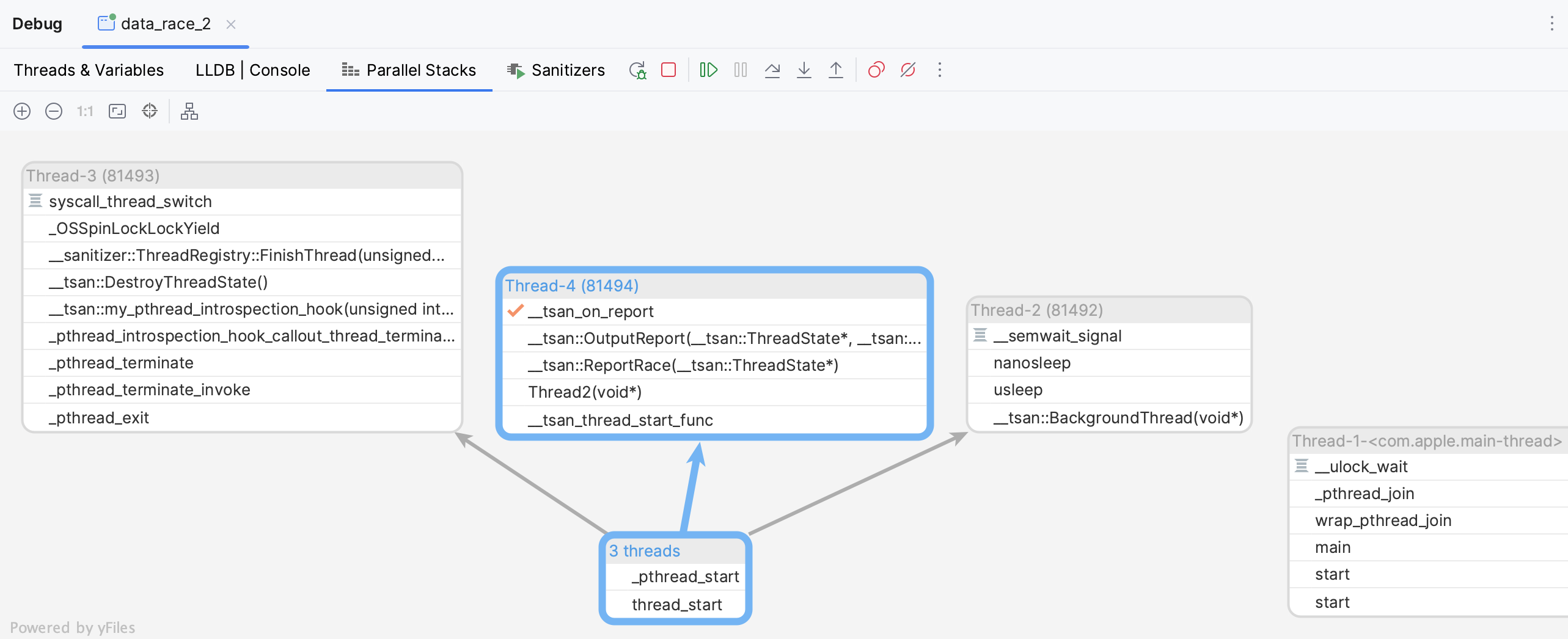Fit diagram content to window
The height and width of the screenshot is (639, 1568).
tap(117, 111)
